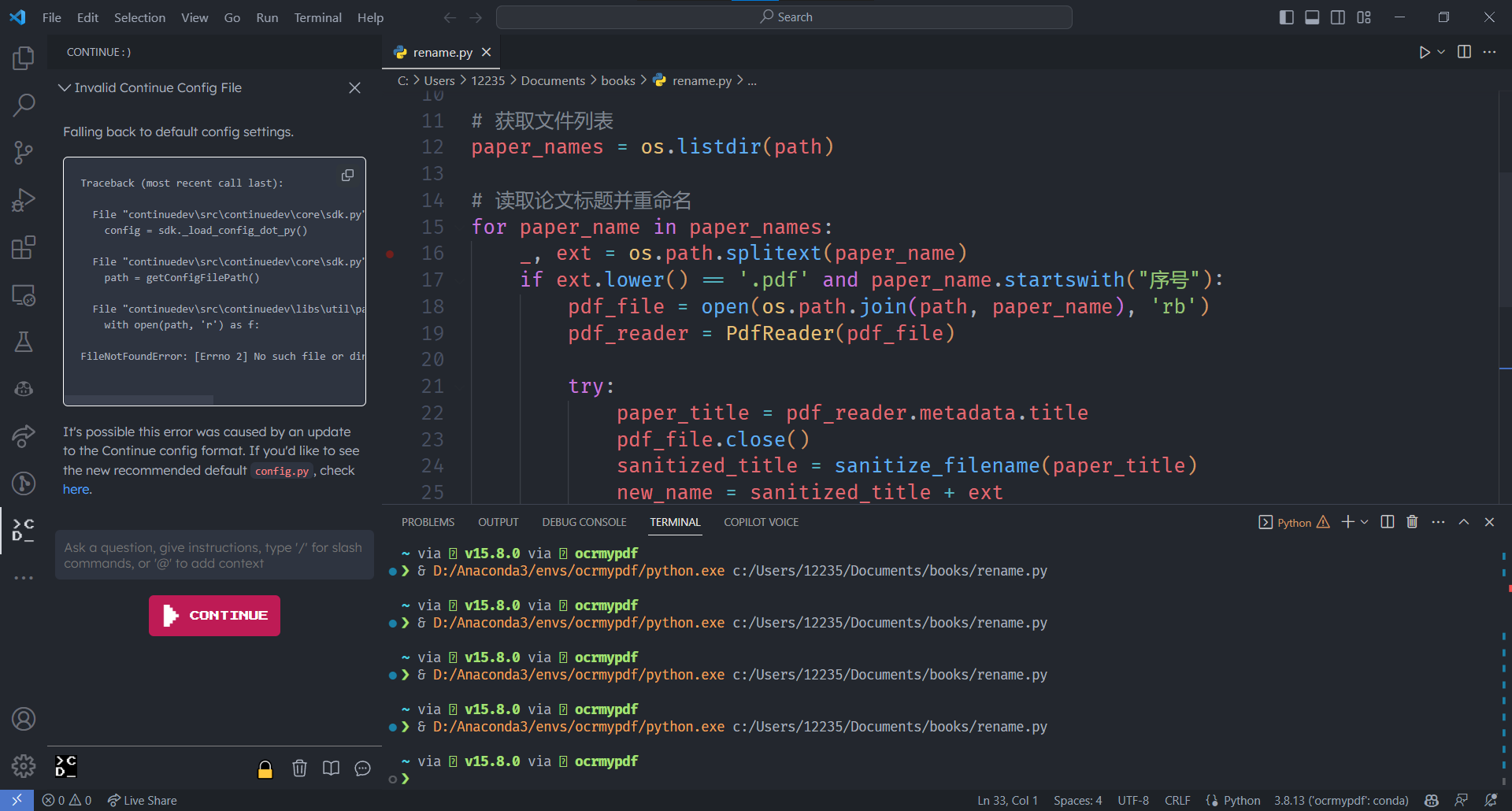Open the Terminal menu in the menu bar
Image resolution: width=1512 pixels, height=811 pixels.
317,17
